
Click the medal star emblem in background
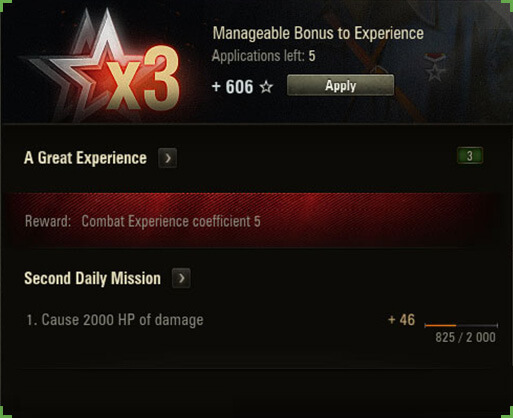435,68
